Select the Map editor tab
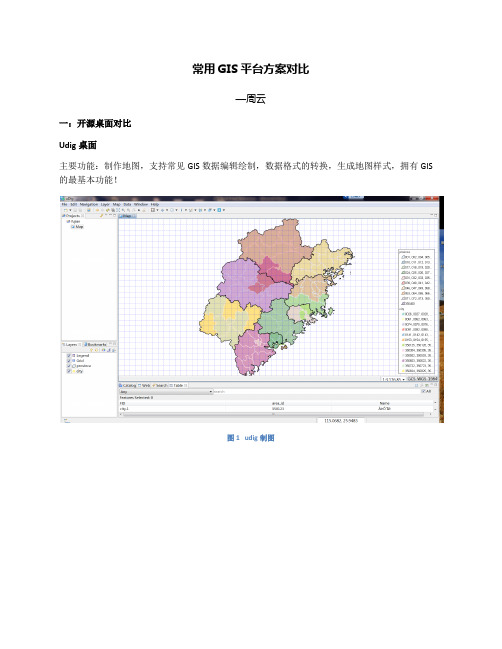 point(127,215)
